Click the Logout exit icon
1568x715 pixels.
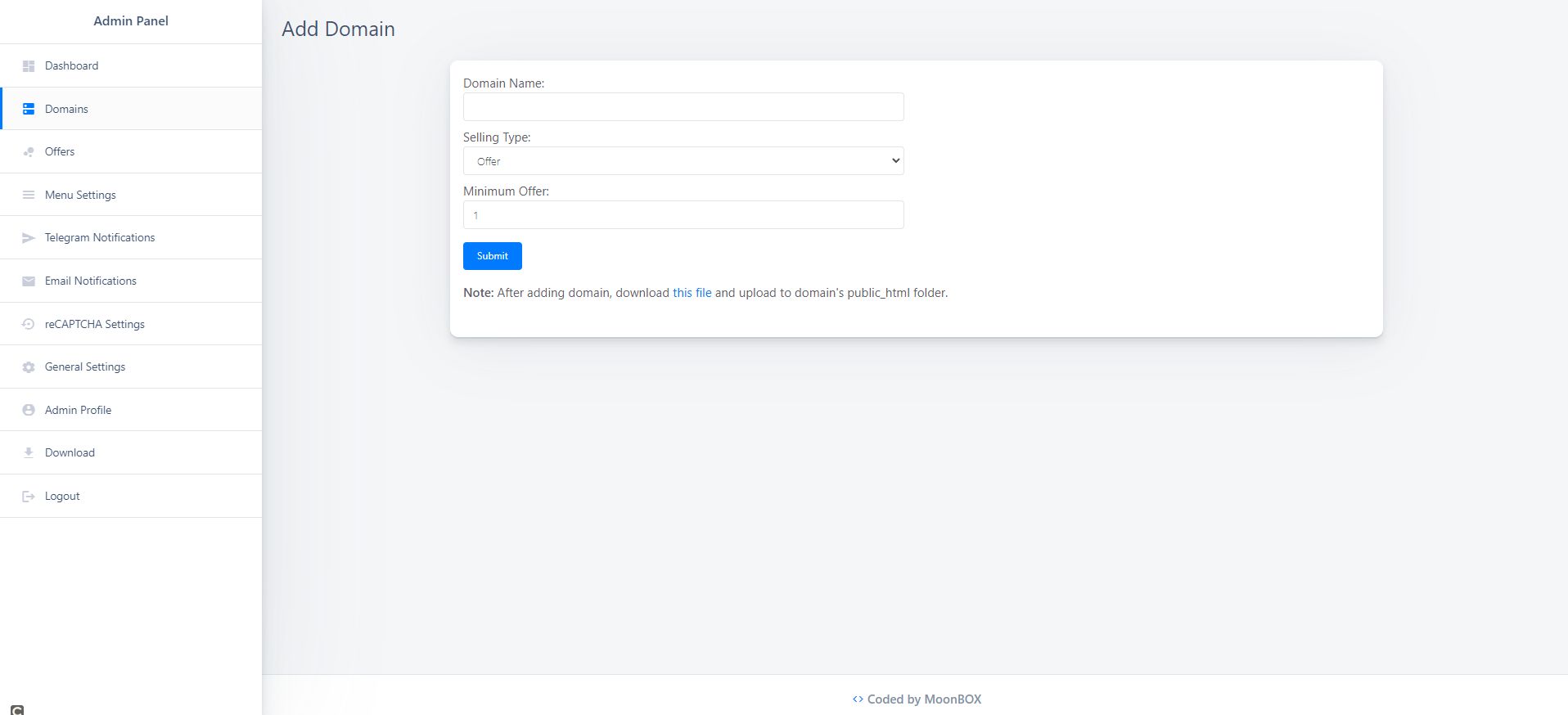pyautogui.click(x=29, y=497)
